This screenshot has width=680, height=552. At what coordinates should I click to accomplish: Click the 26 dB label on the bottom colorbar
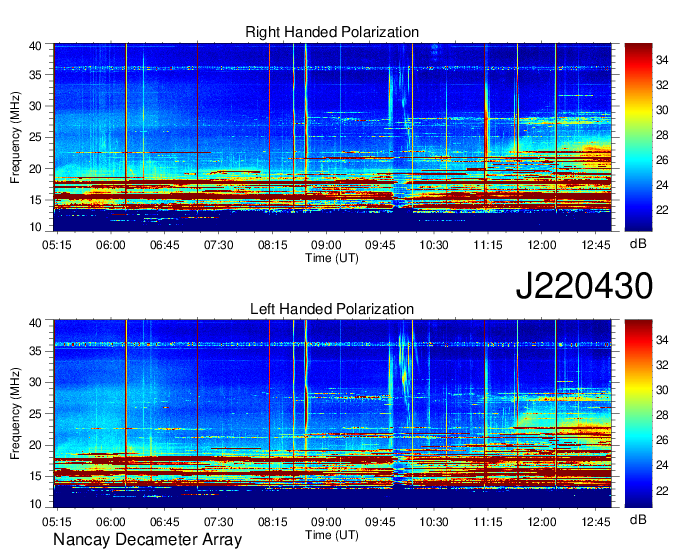[662, 440]
